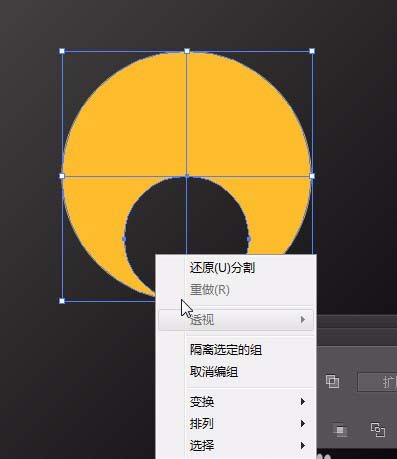This screenshot has height=459, width=397.
Task: Click the middle-right bounding box handle
Action: [312, 176]
